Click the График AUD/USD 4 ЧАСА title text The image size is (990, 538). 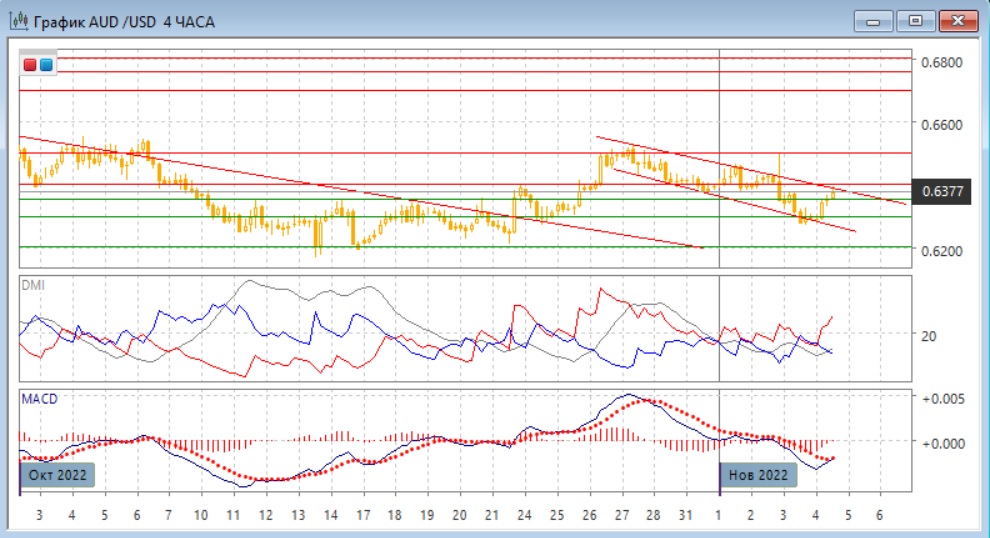pos(124,21)
